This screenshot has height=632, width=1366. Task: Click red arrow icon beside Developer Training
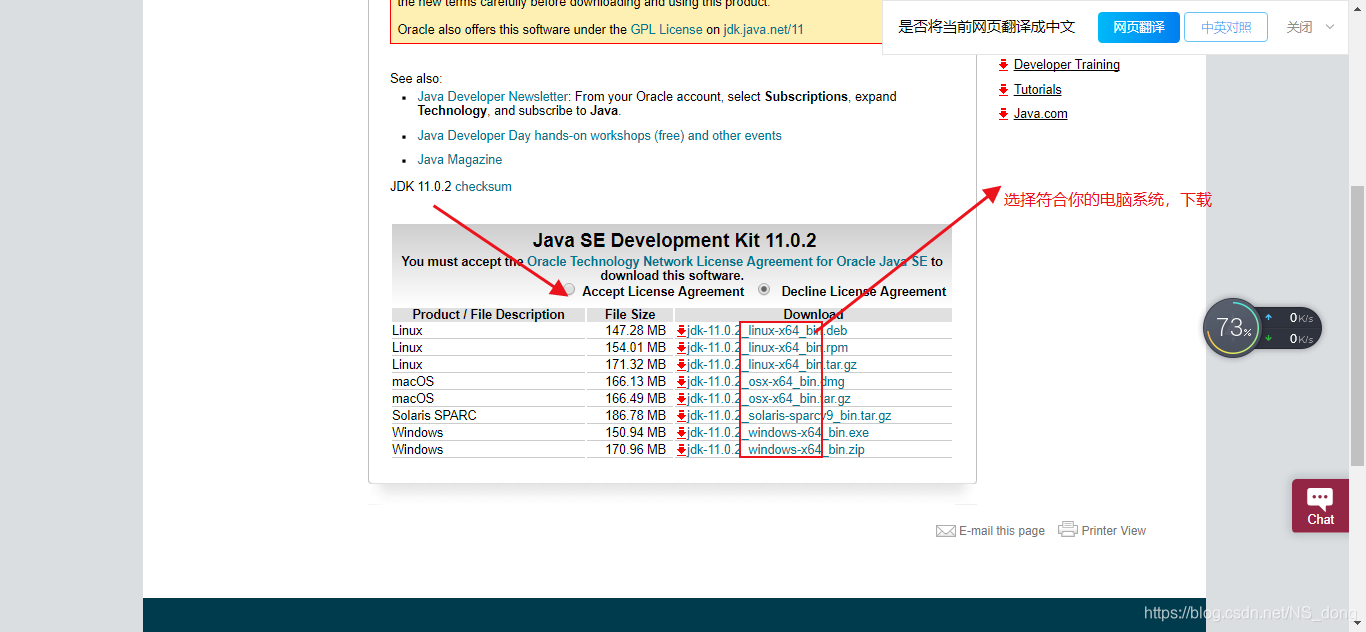click(x=1004, y=65)
